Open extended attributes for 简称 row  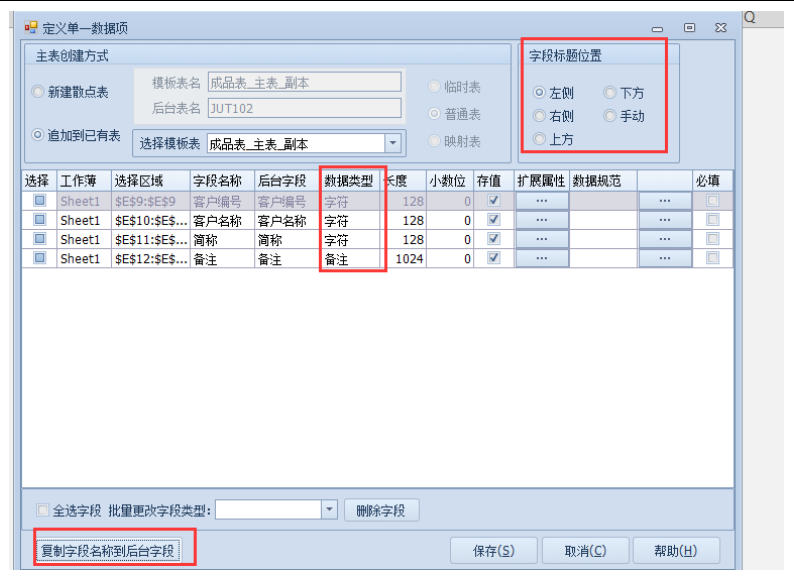(x=542, y=240)
